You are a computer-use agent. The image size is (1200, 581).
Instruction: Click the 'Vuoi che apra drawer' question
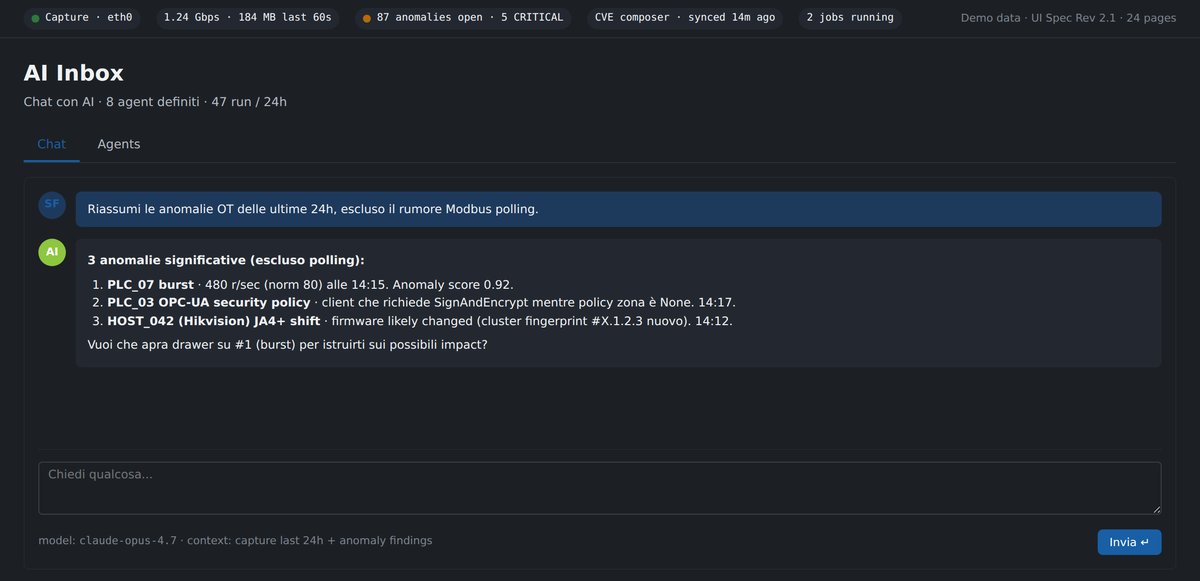pos(288,344)
